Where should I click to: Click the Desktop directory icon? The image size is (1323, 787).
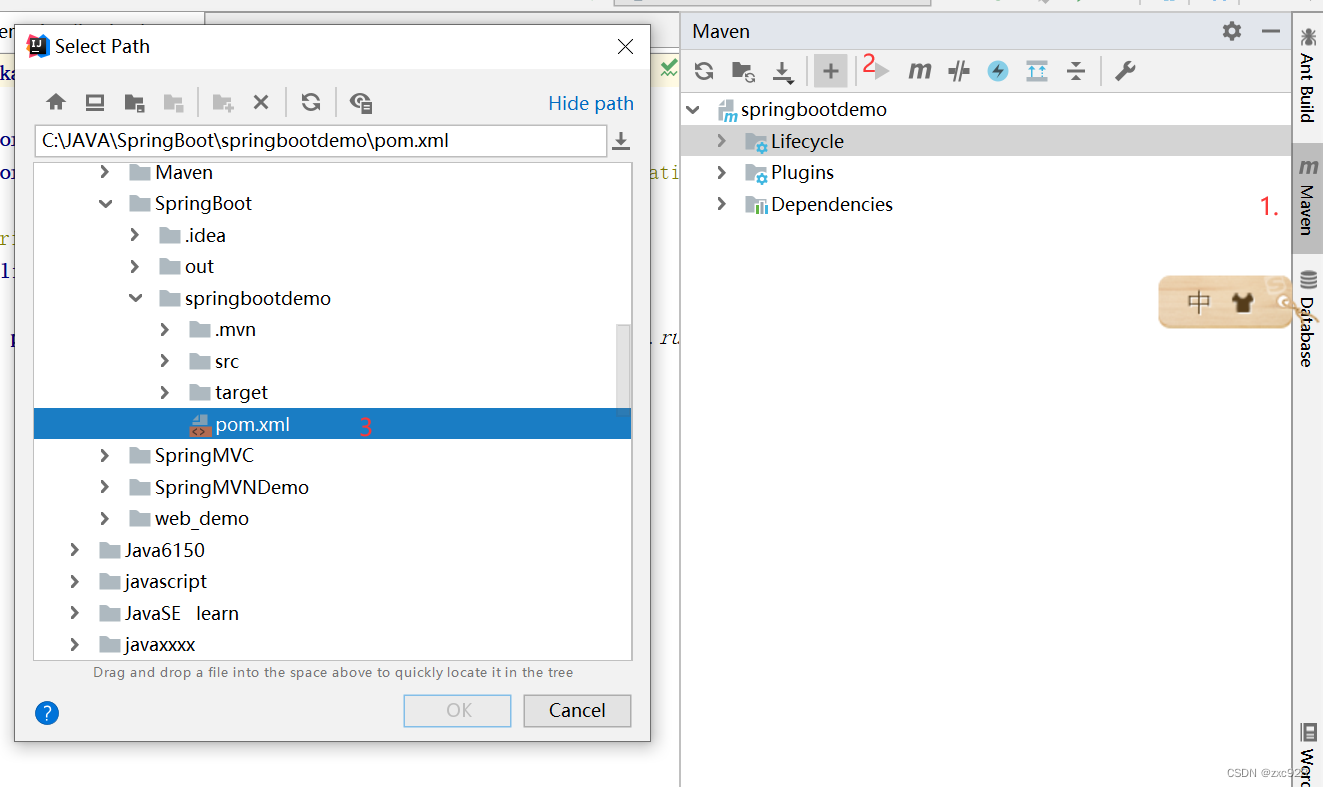click(x=95, y=102)
